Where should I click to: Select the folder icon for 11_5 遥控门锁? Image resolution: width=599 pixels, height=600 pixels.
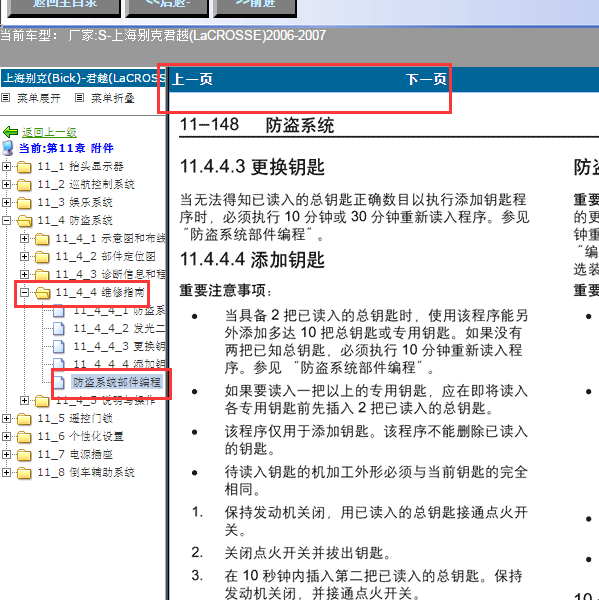point(24,419)
